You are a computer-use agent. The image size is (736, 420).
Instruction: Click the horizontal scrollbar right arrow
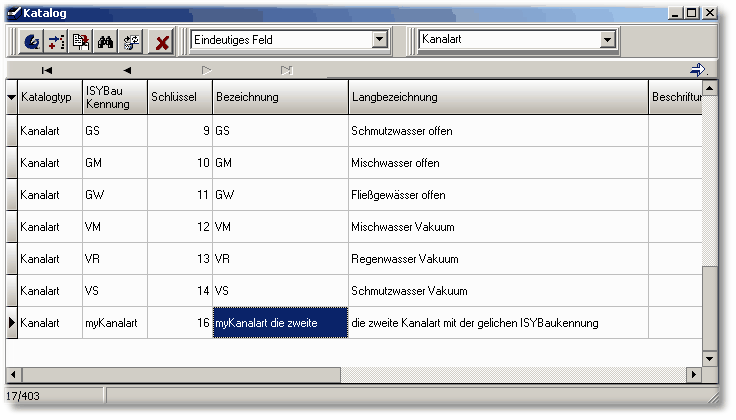click(694, 374)
